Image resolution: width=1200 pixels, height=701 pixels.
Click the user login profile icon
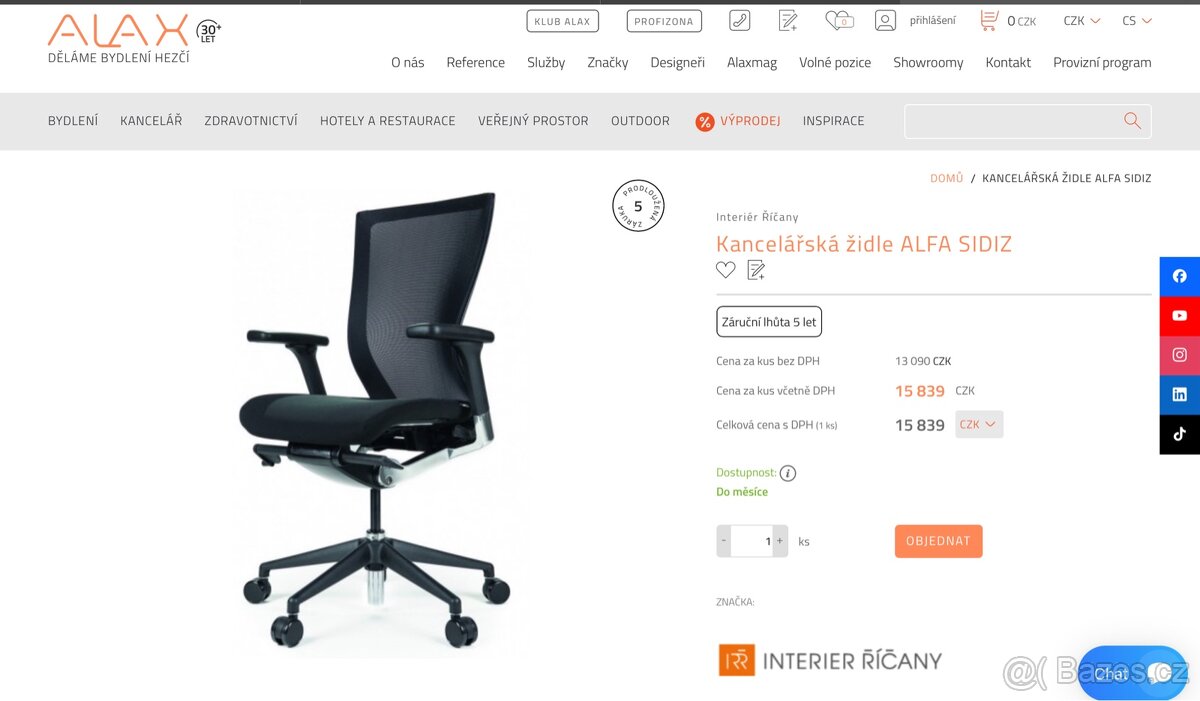pyautogui.click(x=885, y=20)
